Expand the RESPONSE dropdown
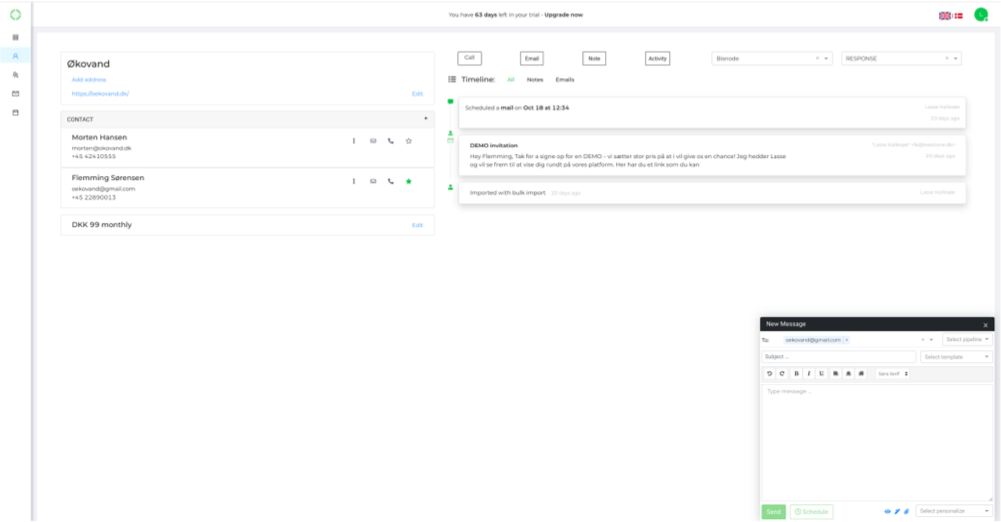 (x=957, y=59)
